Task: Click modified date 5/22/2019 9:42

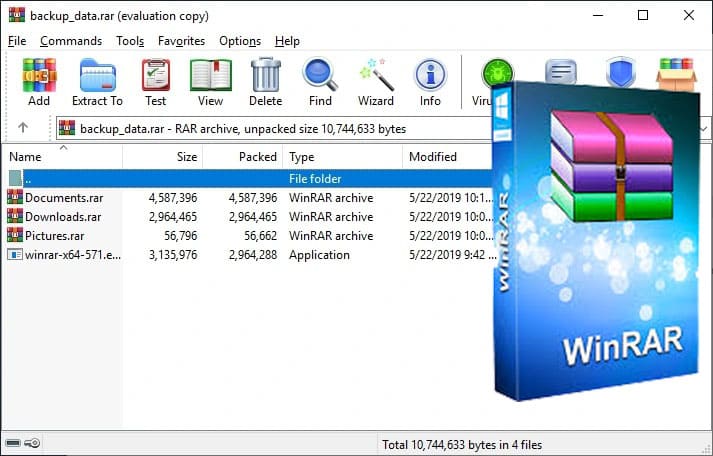Action: pyautogui.click(x=452, y=255)
